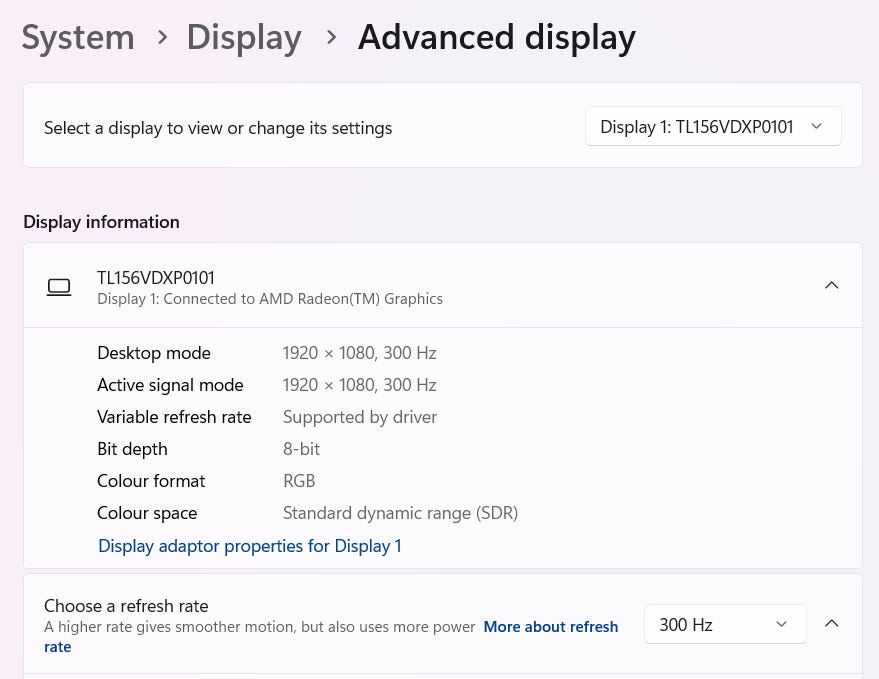The height and width of the screenshot is (679, 879).
Task: Open Display adaptor properties for Display 1
Action: click(249, 546)
